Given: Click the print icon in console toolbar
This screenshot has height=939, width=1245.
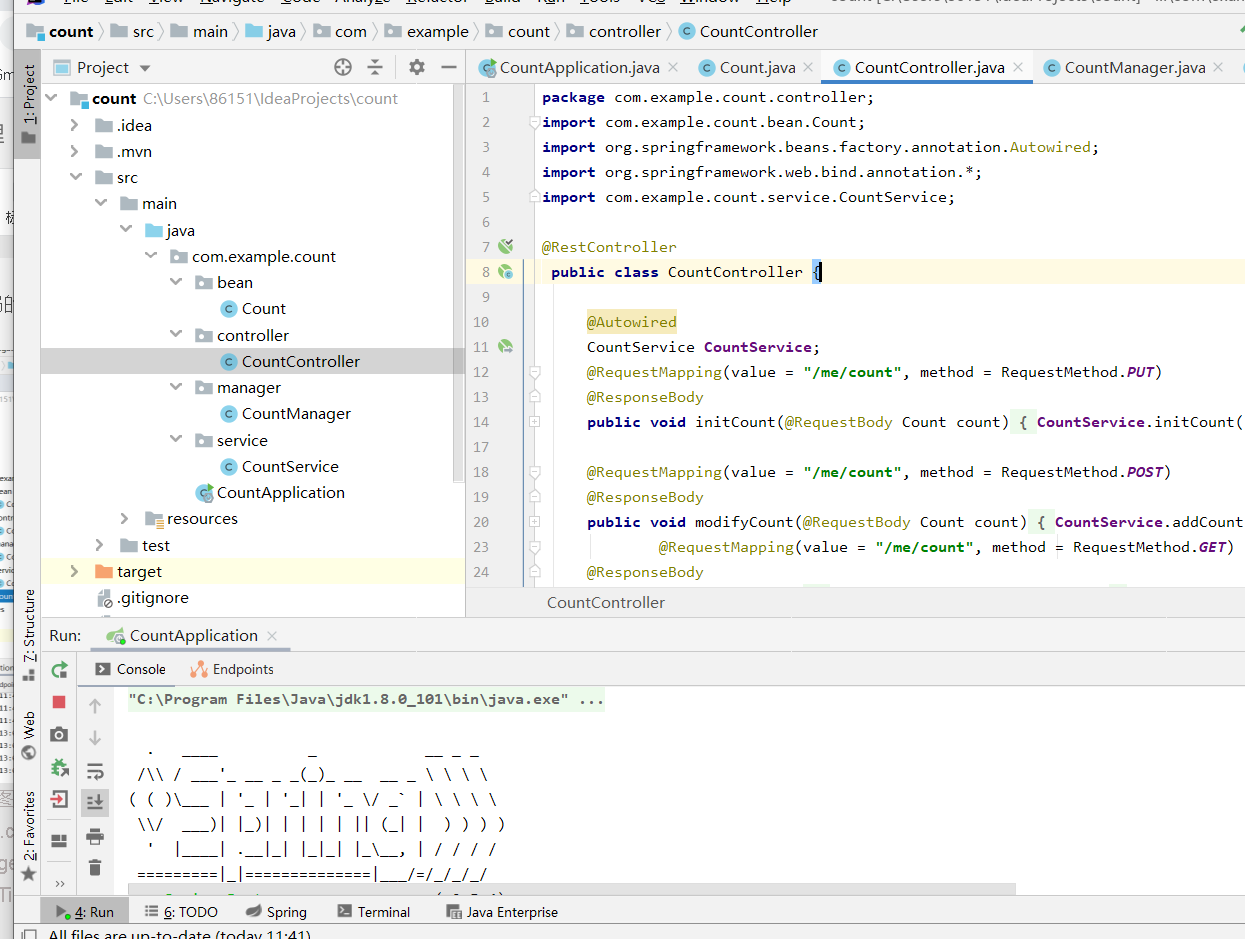Looking at the screenshot, I should coord(95,836).
